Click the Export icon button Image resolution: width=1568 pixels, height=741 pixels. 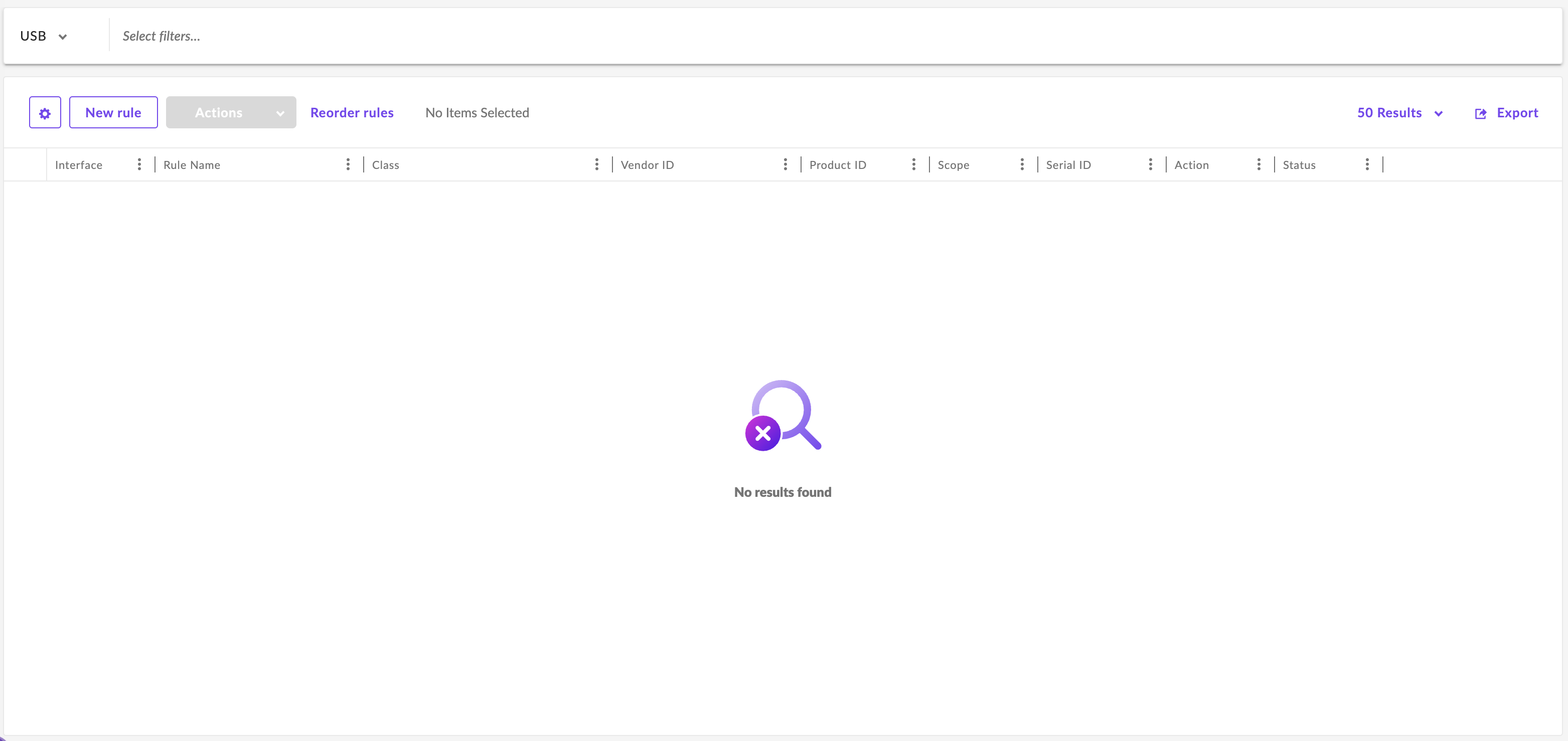(1480, 113)
